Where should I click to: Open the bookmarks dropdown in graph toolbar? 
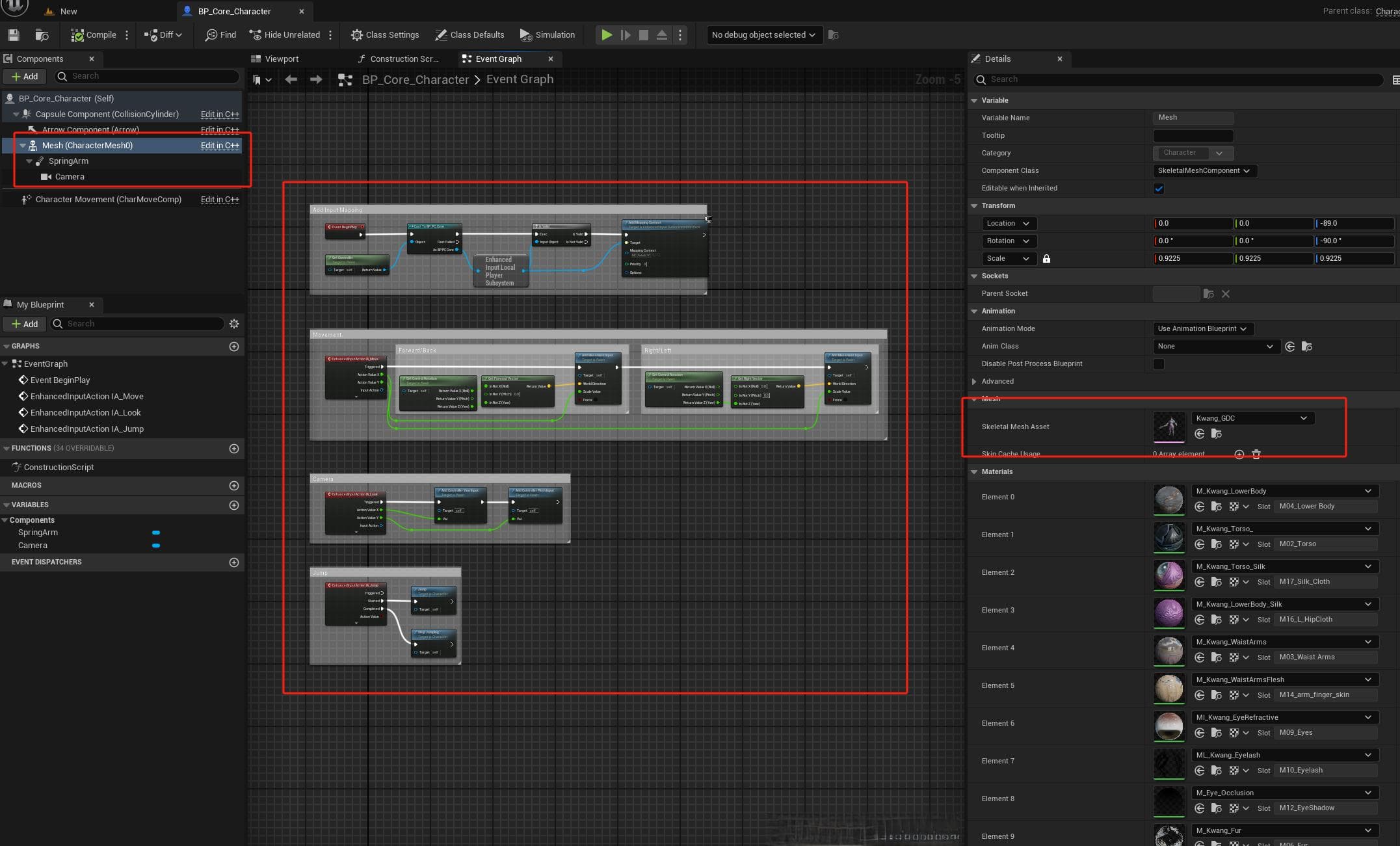pos(262,79)
